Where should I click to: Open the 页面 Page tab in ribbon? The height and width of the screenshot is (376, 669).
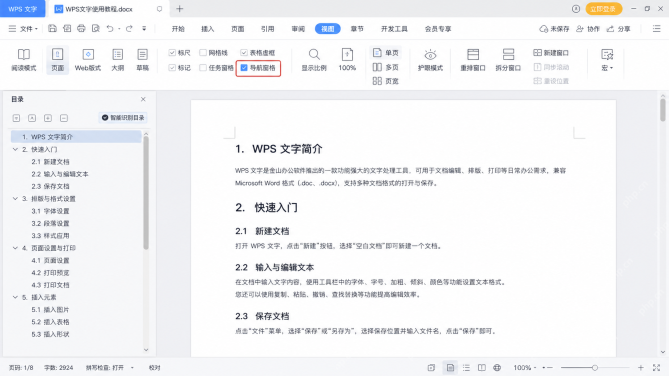238,29
